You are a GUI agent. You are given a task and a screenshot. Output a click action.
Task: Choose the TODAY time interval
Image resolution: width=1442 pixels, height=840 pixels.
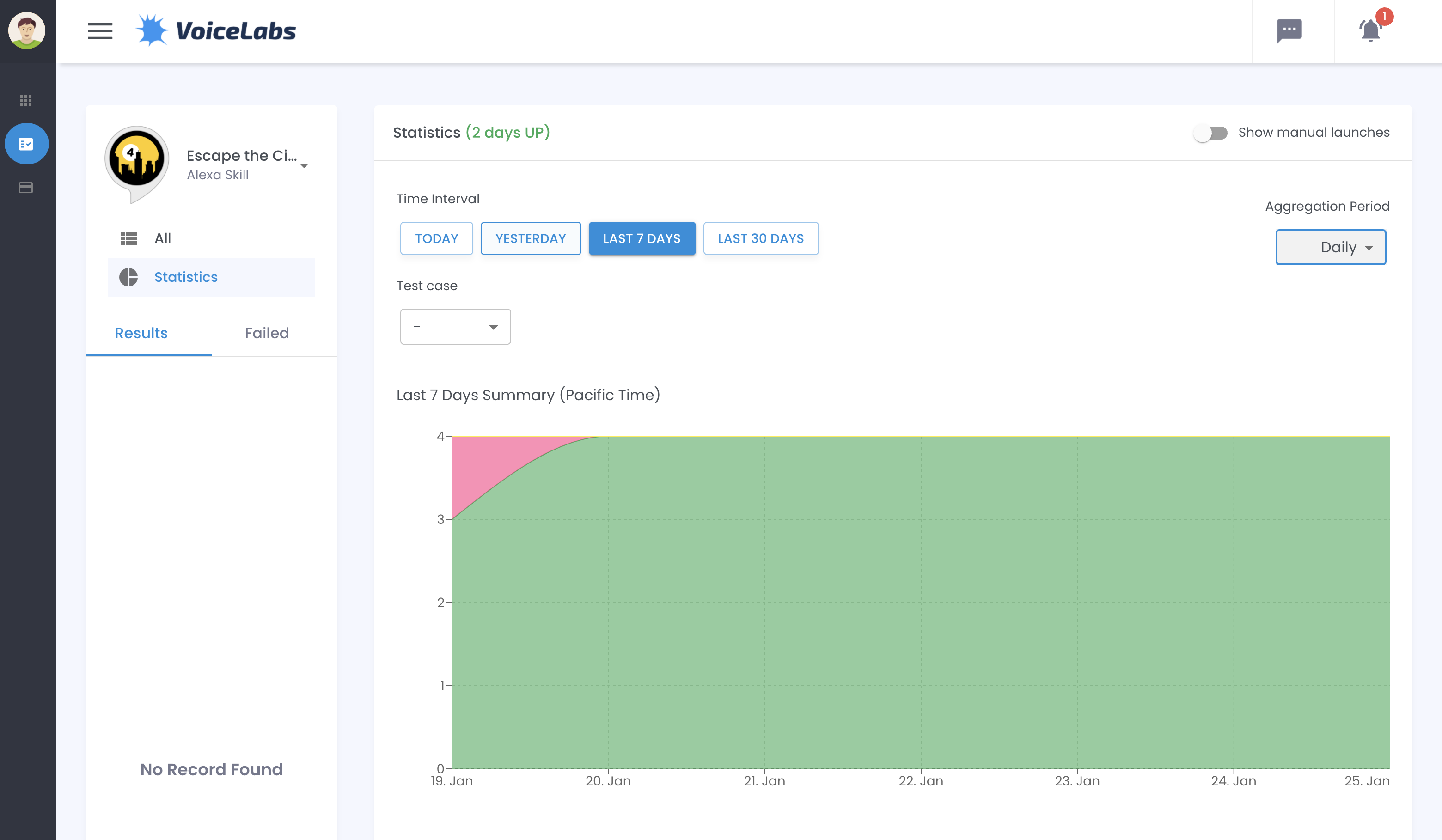pyautogui.click(x=436, y=238)
